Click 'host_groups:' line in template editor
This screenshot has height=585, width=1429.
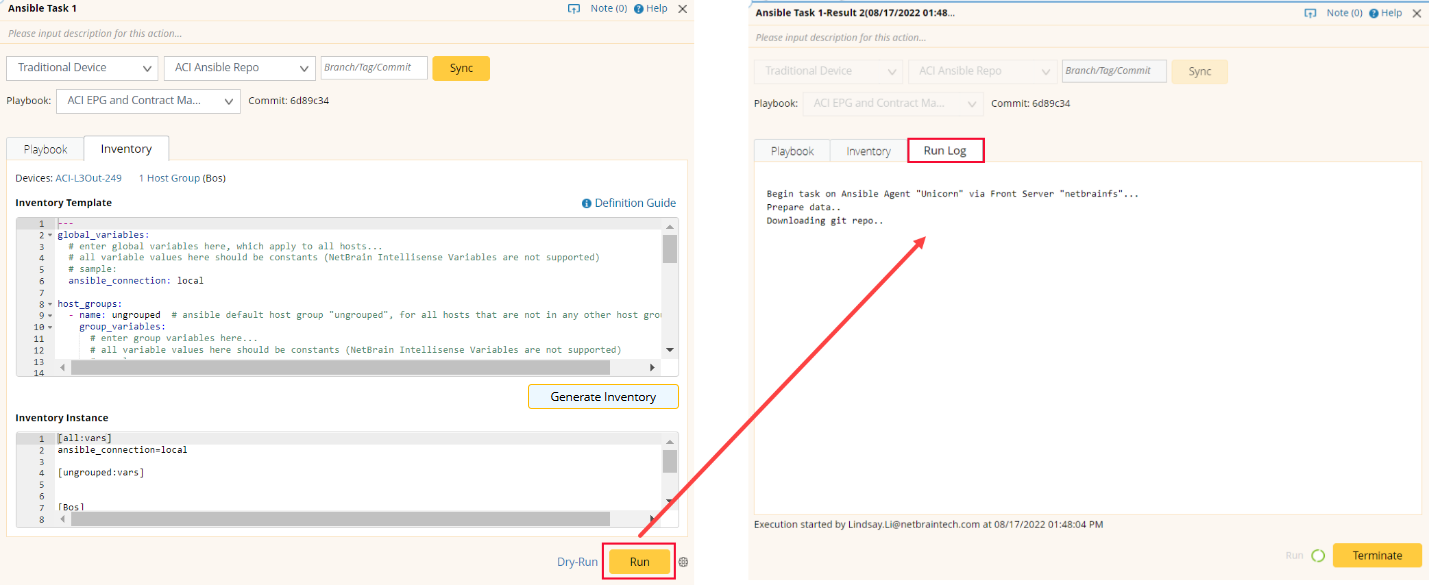90,304
